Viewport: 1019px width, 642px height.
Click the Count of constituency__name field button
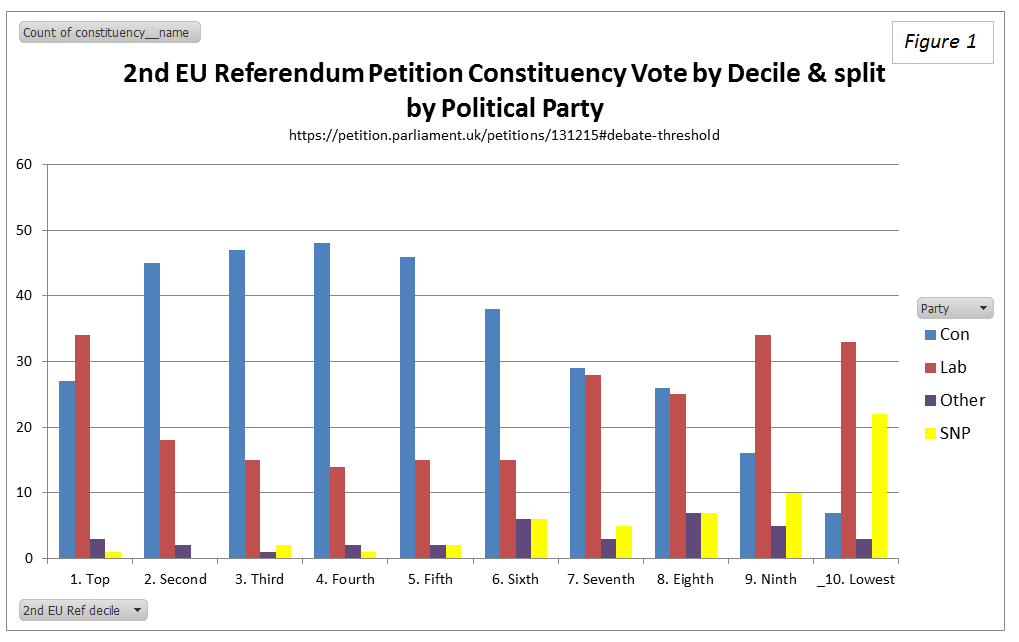pyautogui.click(x=110, y=33)
